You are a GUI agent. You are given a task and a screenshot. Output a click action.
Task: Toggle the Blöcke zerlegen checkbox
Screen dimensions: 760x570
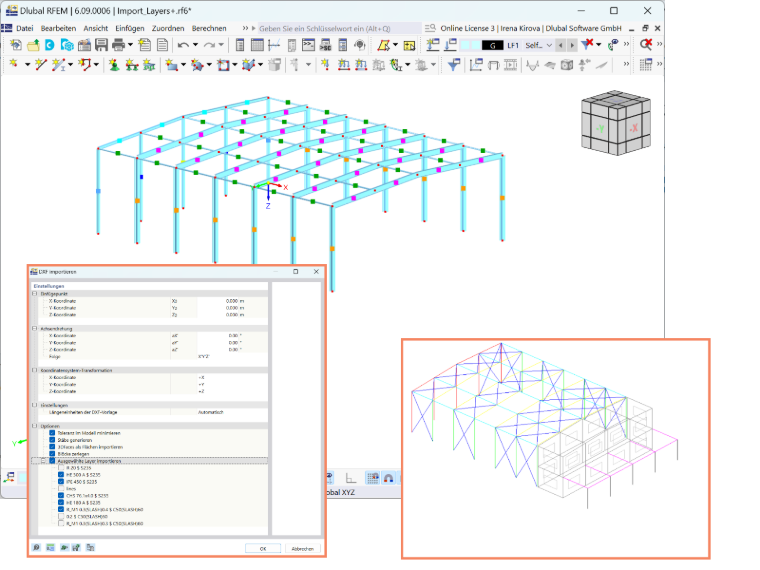click(x=52, y=454)
